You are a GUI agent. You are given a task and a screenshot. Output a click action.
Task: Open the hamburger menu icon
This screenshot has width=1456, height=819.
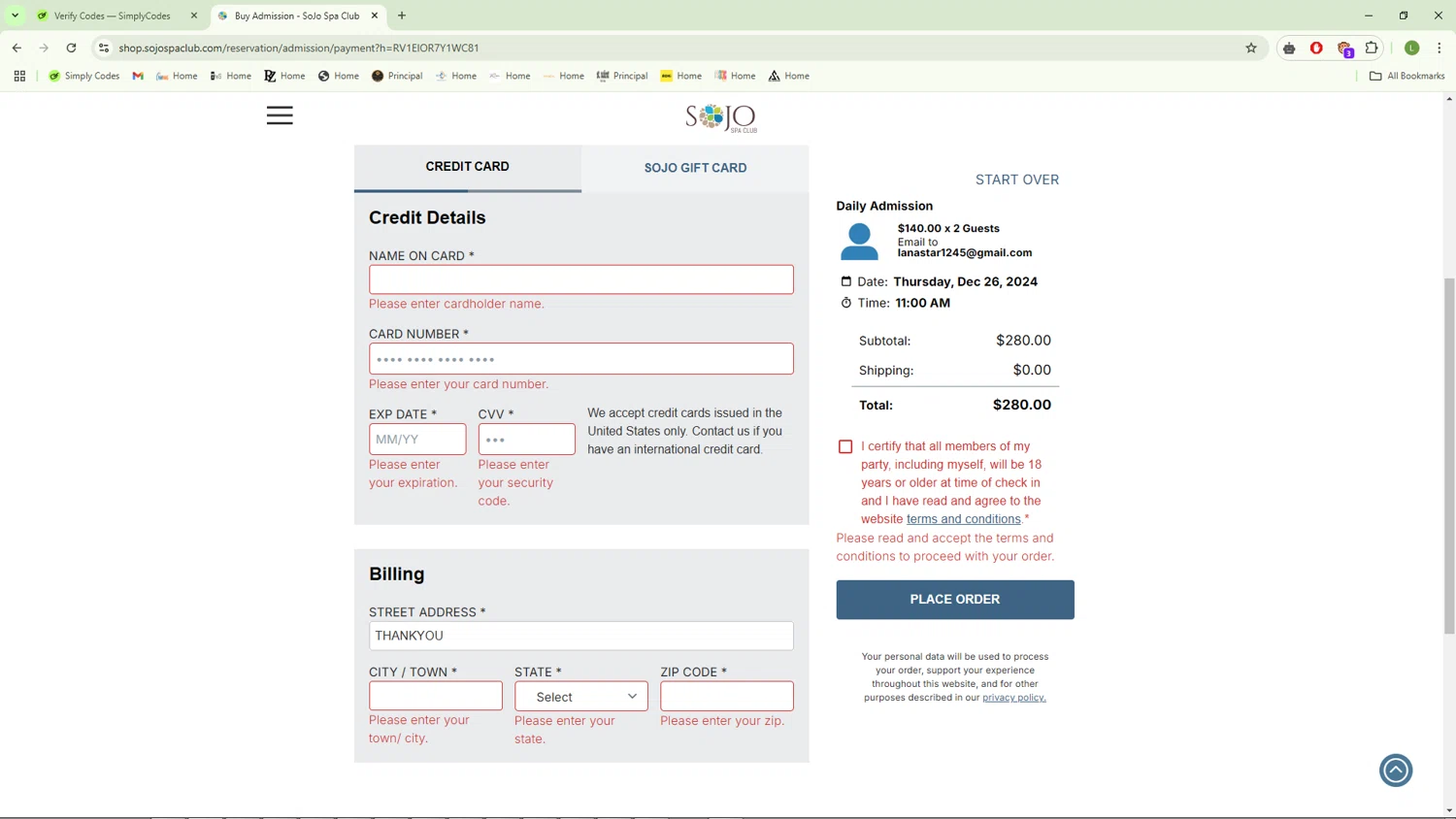[x=280, y=115]
